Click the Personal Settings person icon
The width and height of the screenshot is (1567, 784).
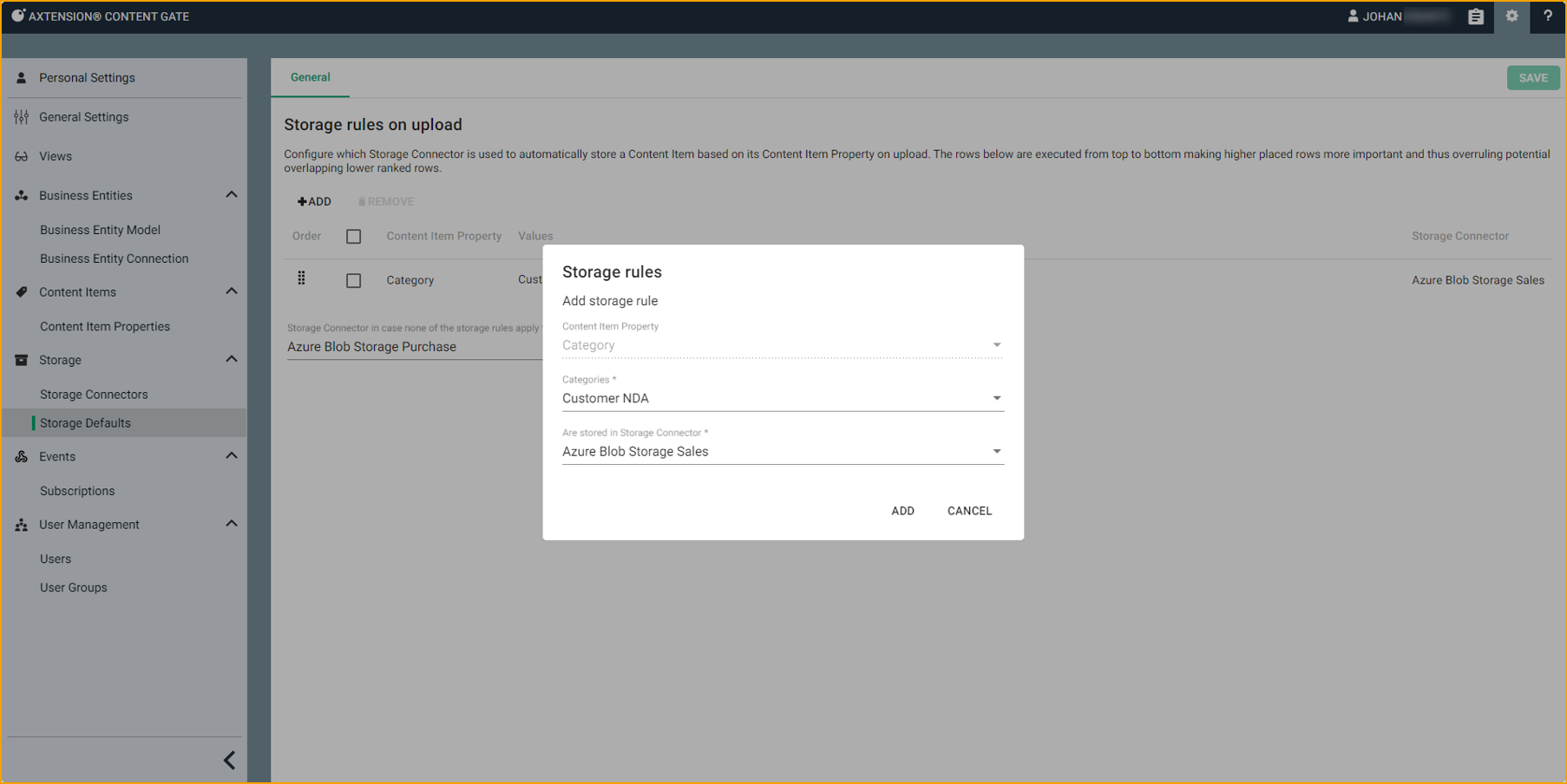coord(22,78)
